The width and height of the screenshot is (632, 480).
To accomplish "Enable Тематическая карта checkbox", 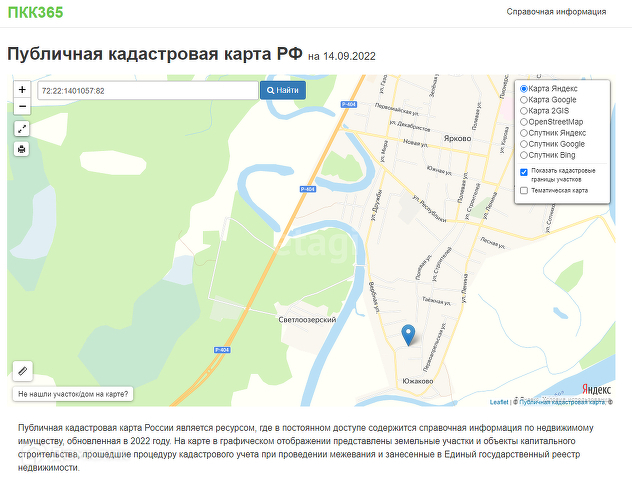I will (524, 191).
